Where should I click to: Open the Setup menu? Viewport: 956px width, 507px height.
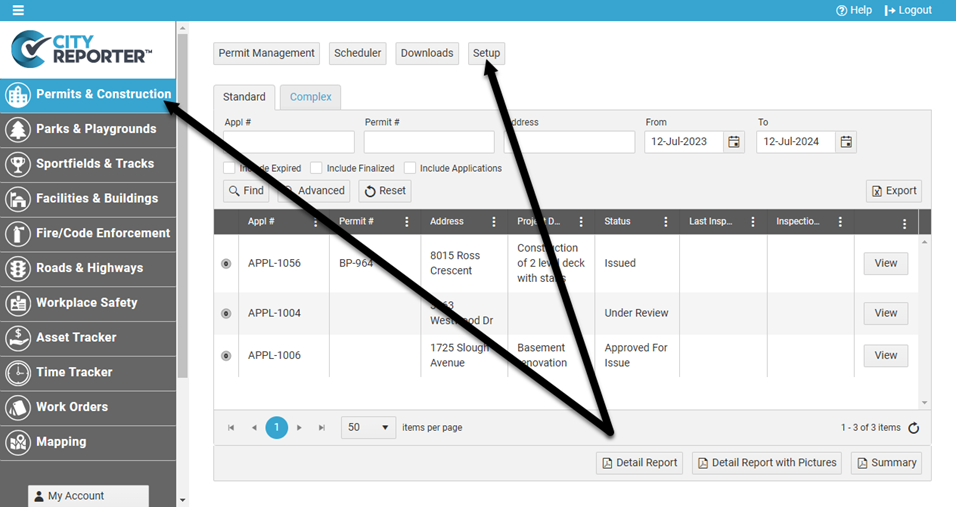pyautogui.click(x=486, y=53)
